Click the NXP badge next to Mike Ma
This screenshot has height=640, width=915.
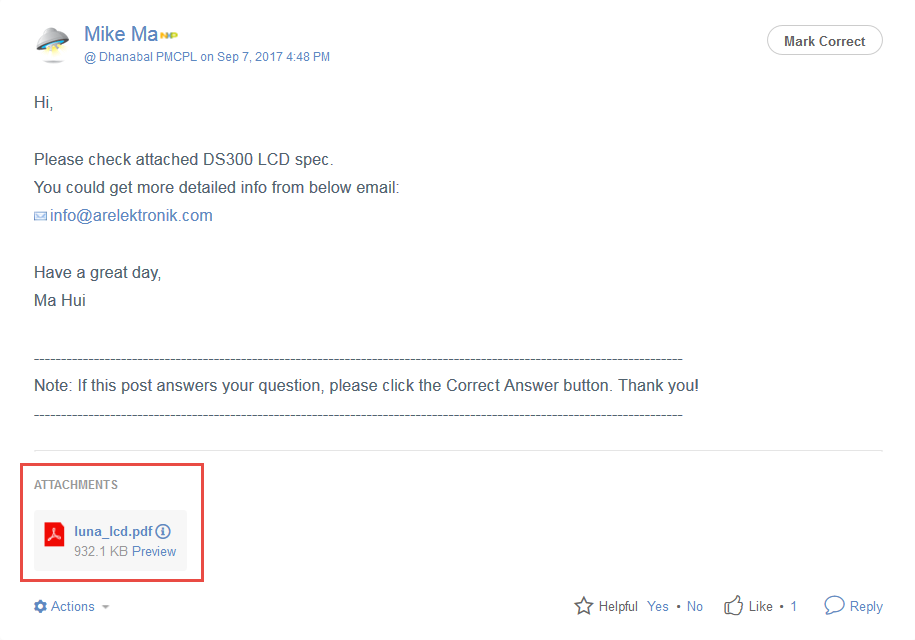[x=169, y=36]
